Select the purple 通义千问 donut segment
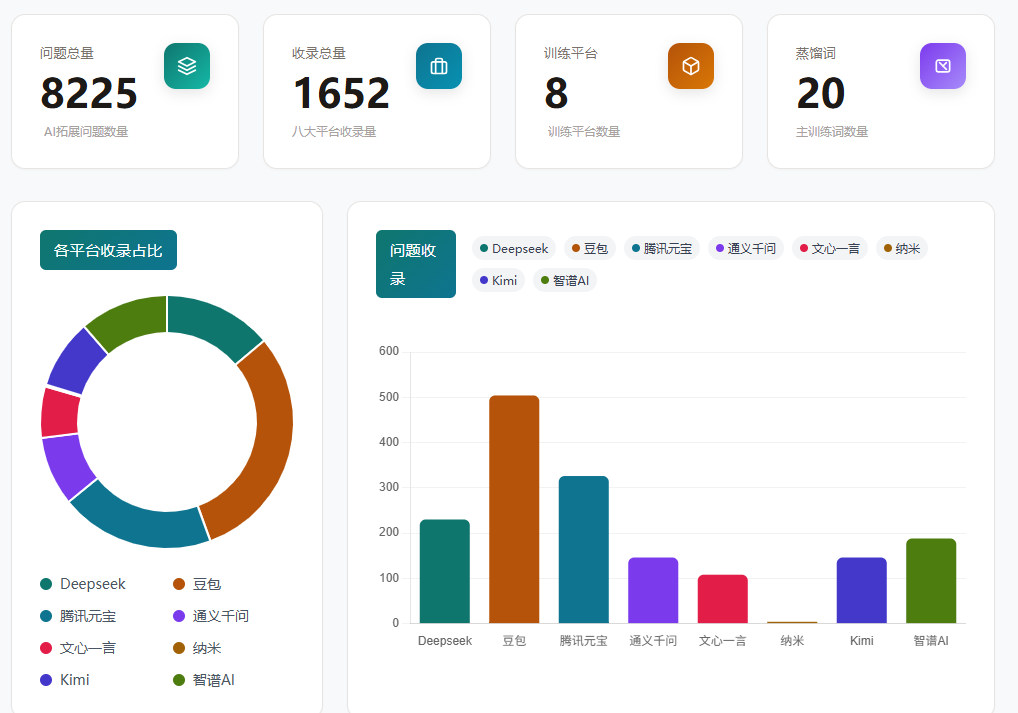This screenshot has height=713, width=1018. point(67,466)
